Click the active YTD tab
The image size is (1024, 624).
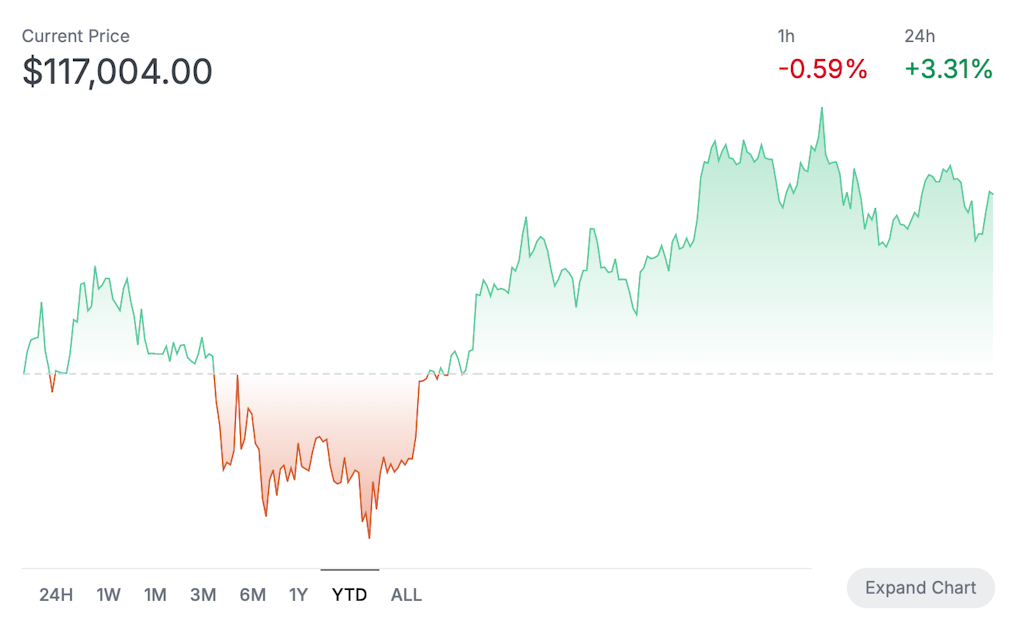pyautogui.click(x=349, y=595)
